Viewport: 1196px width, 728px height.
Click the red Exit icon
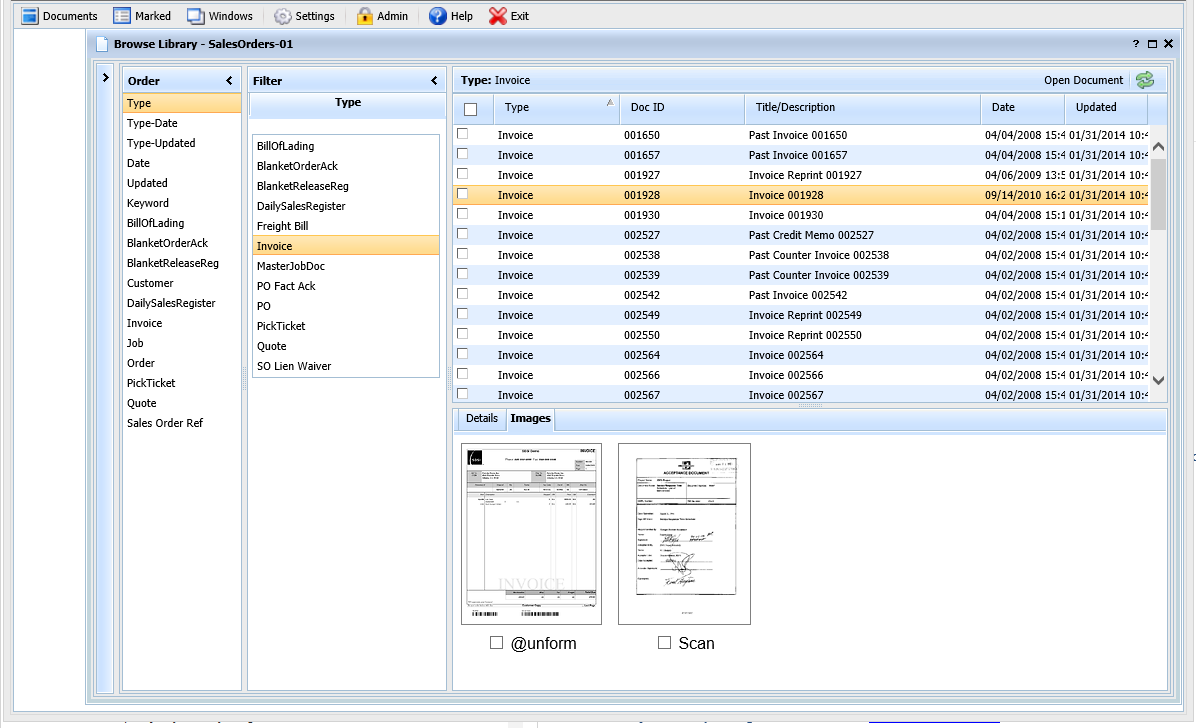(x=498, y=16)
